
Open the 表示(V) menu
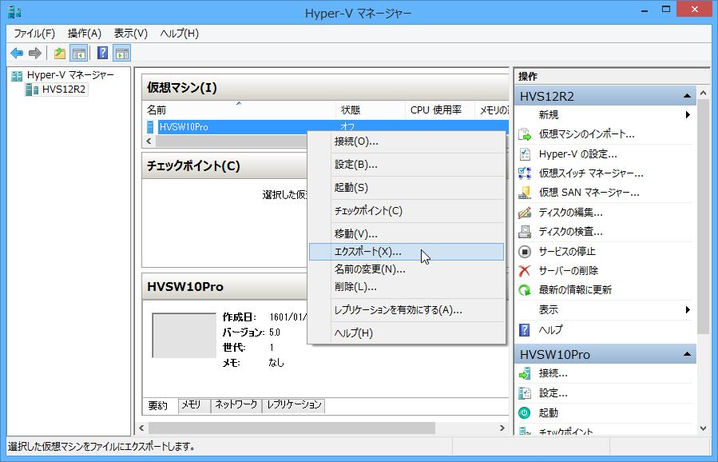point(131,33)
